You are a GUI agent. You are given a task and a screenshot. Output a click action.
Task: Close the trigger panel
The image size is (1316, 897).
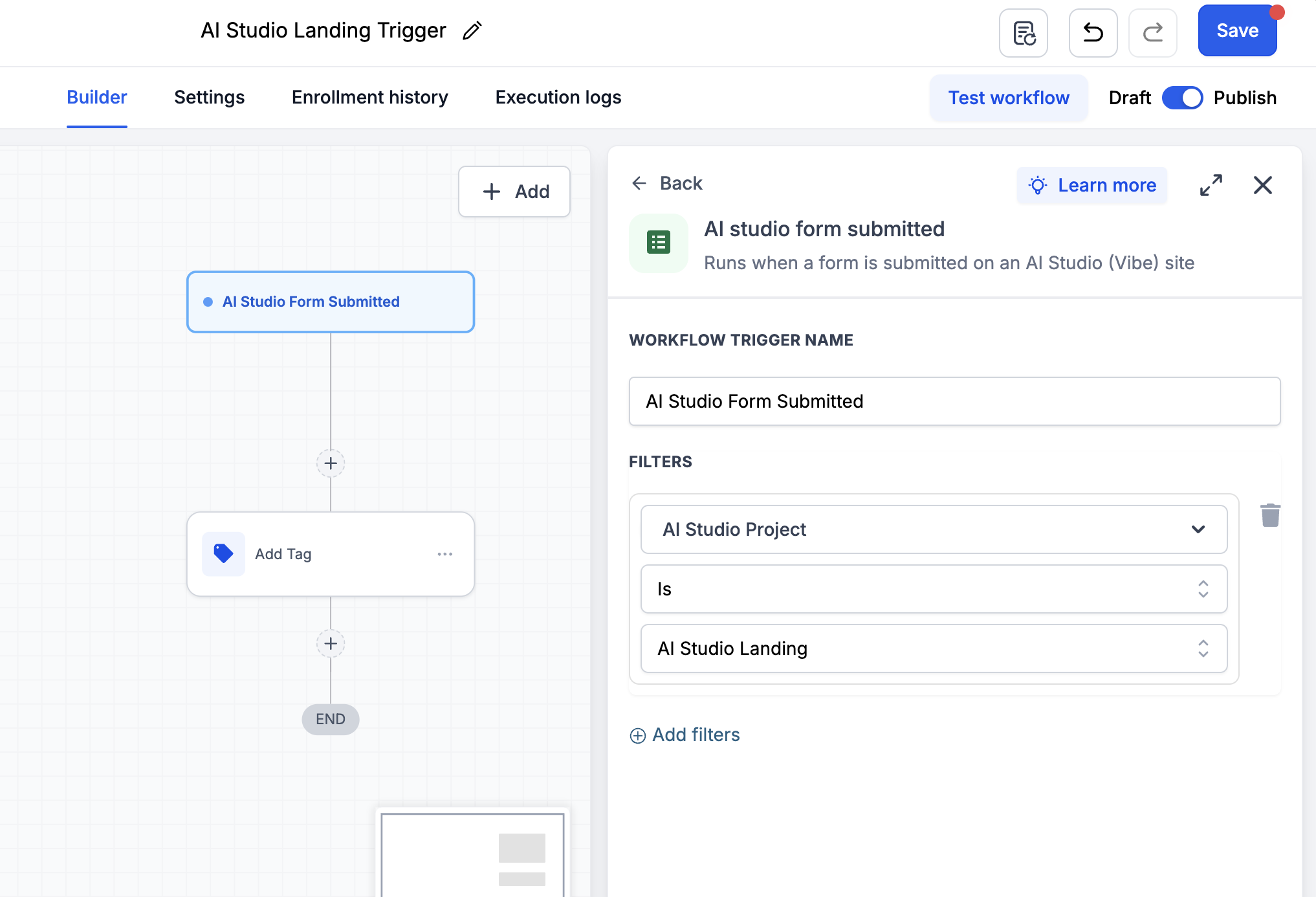1262,185
